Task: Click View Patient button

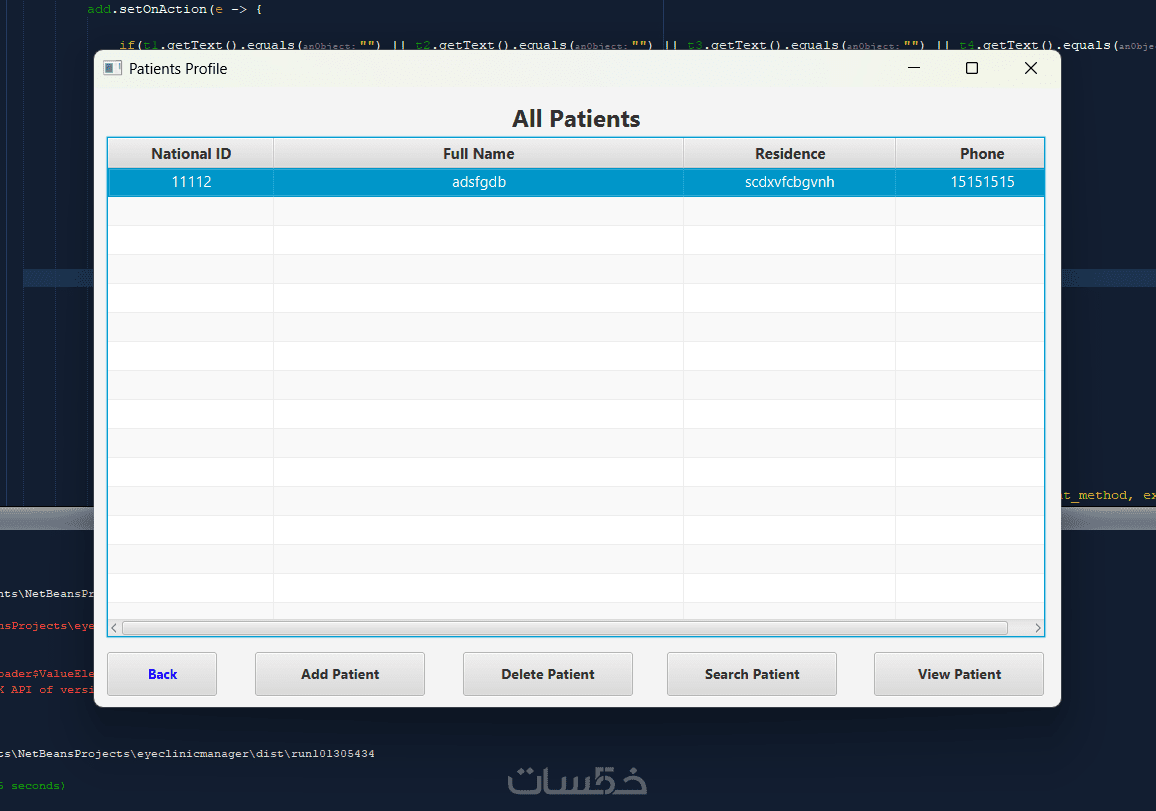Action: tap(959, 674)
